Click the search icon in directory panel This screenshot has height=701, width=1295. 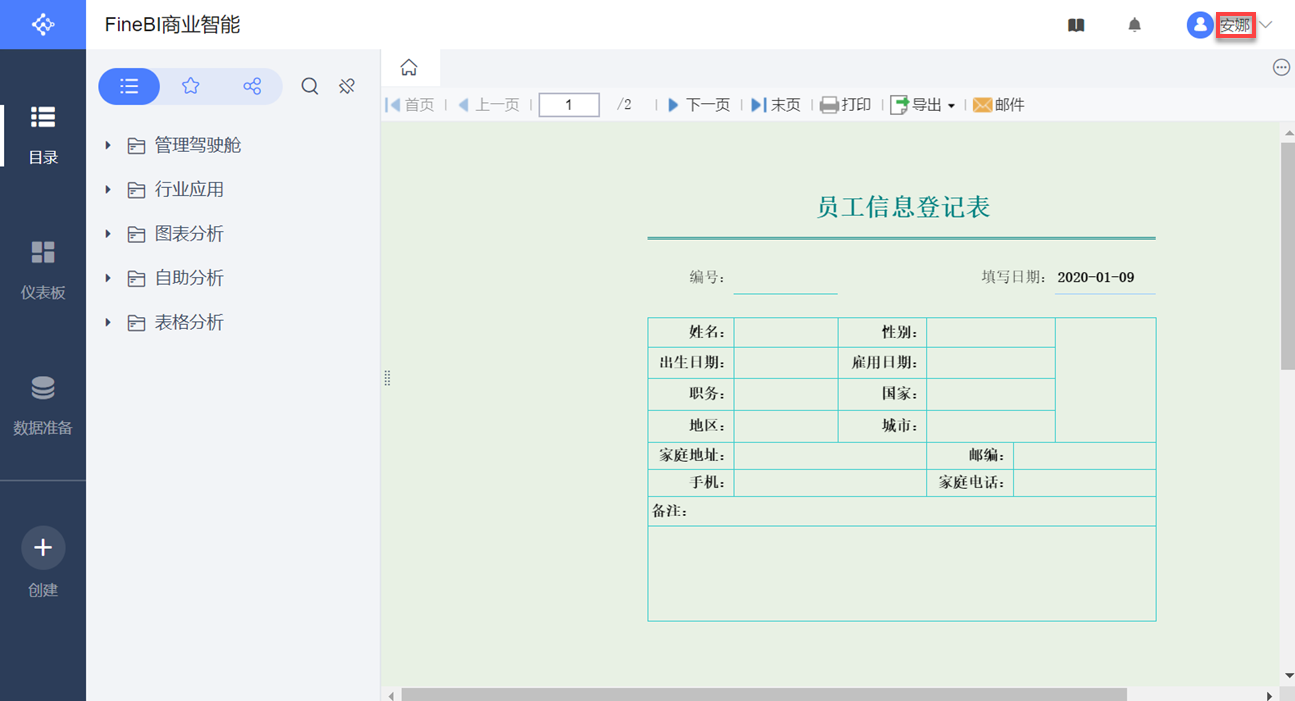(310, 87)
